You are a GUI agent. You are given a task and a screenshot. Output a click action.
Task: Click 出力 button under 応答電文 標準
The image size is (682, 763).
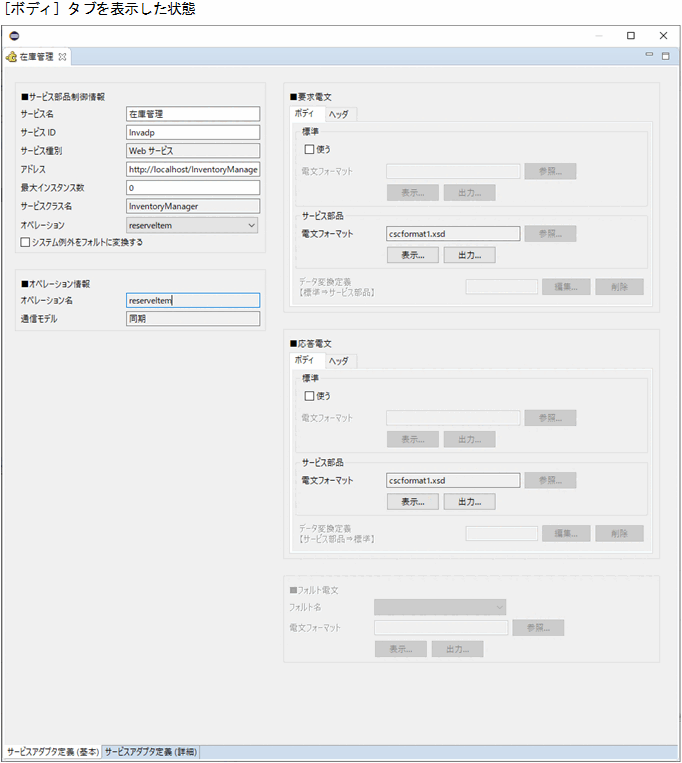point(469,439)
